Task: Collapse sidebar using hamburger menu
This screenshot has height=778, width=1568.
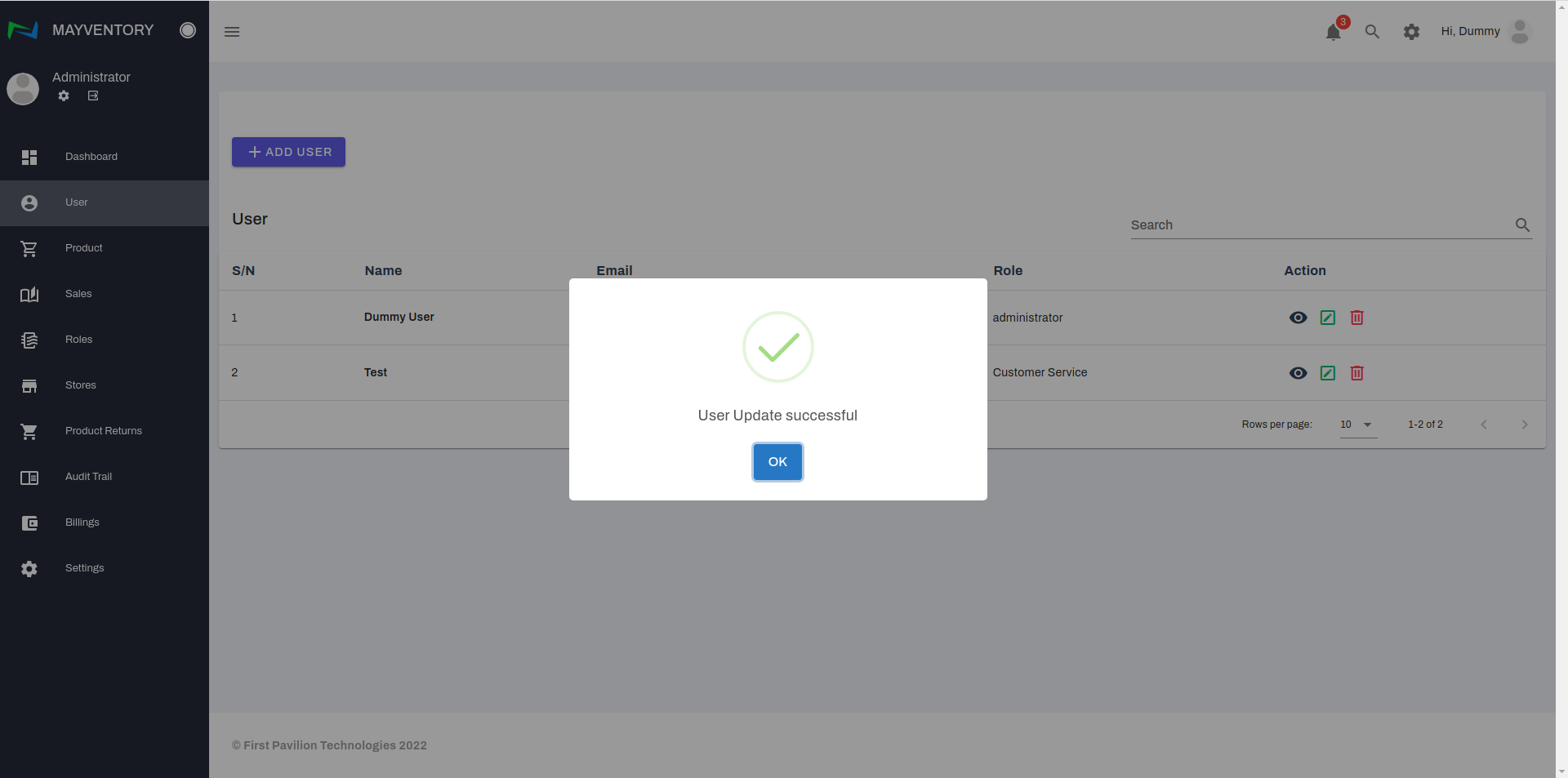Action: 232,32
